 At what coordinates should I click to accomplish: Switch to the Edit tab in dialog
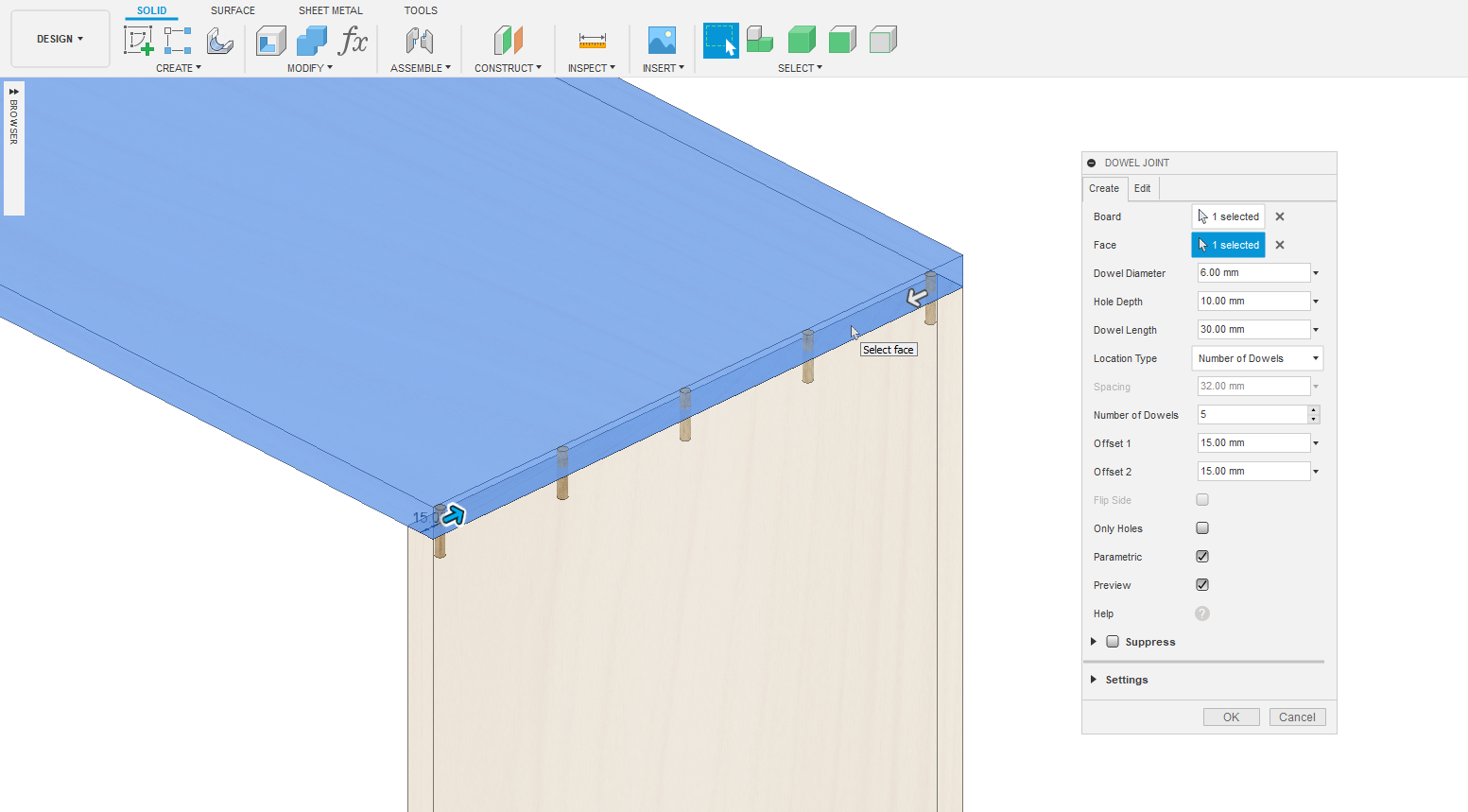tap(1142, 188)
